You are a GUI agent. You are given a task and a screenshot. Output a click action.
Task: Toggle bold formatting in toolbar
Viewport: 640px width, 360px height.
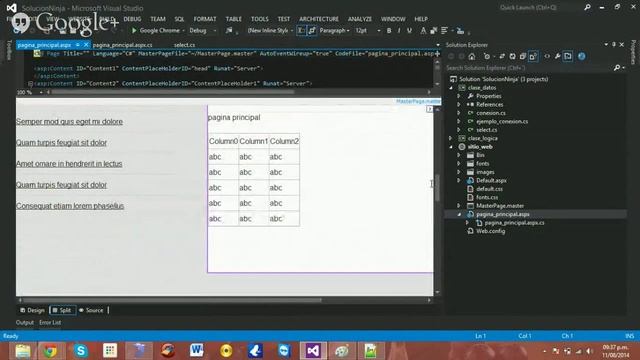point(389,31)
